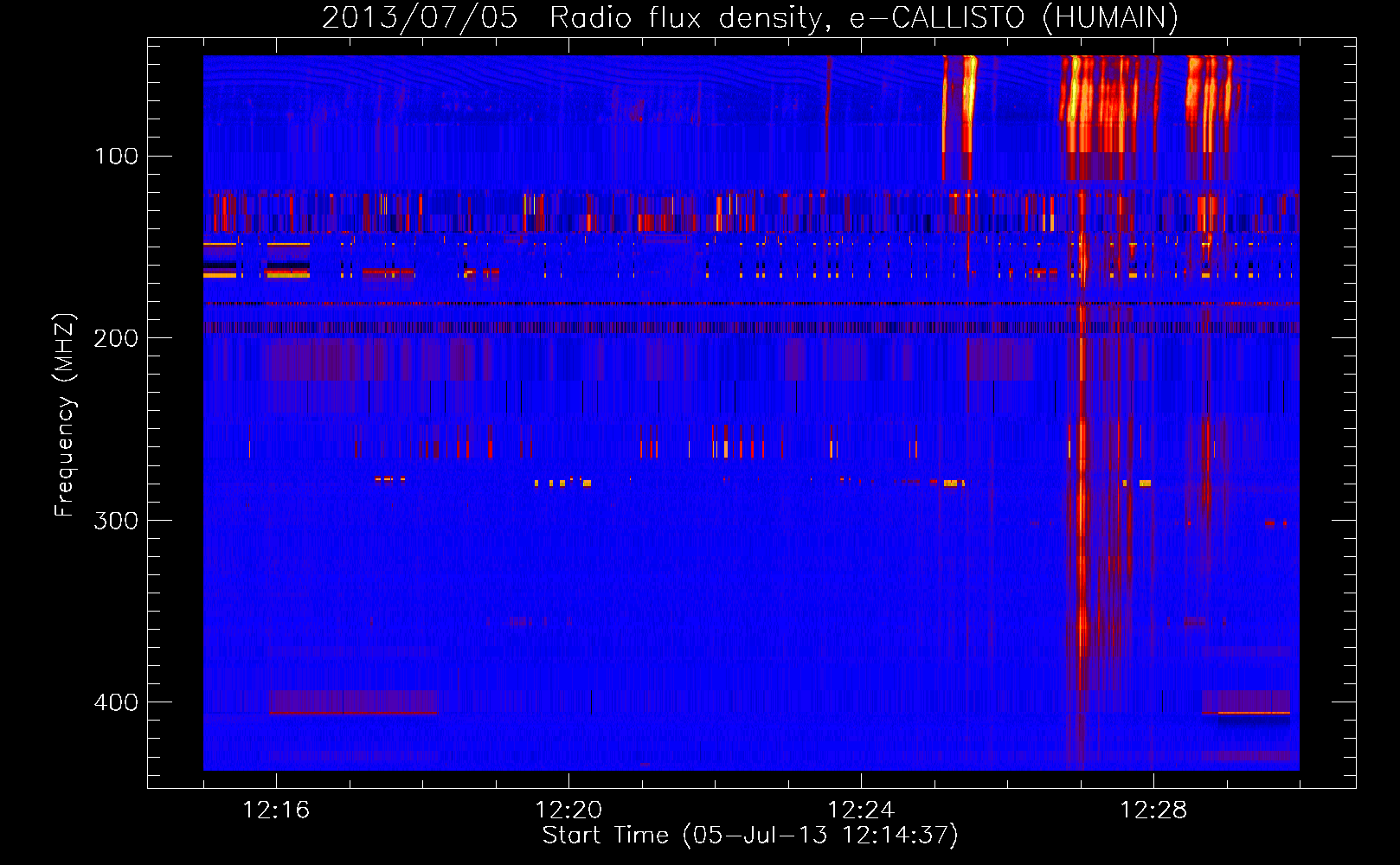Click the '200' frequency tick label
Image resolution: width=1400 pixels, height=865 pixels.
[116, 338]
